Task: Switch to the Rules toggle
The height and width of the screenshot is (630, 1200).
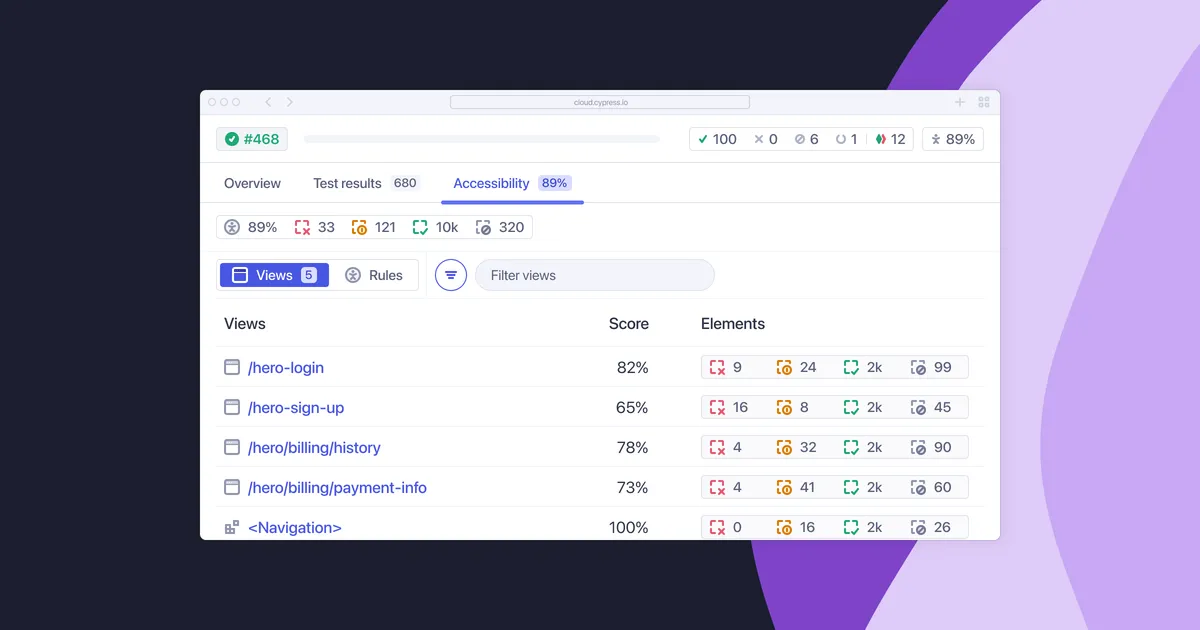Action: (374, 275)
